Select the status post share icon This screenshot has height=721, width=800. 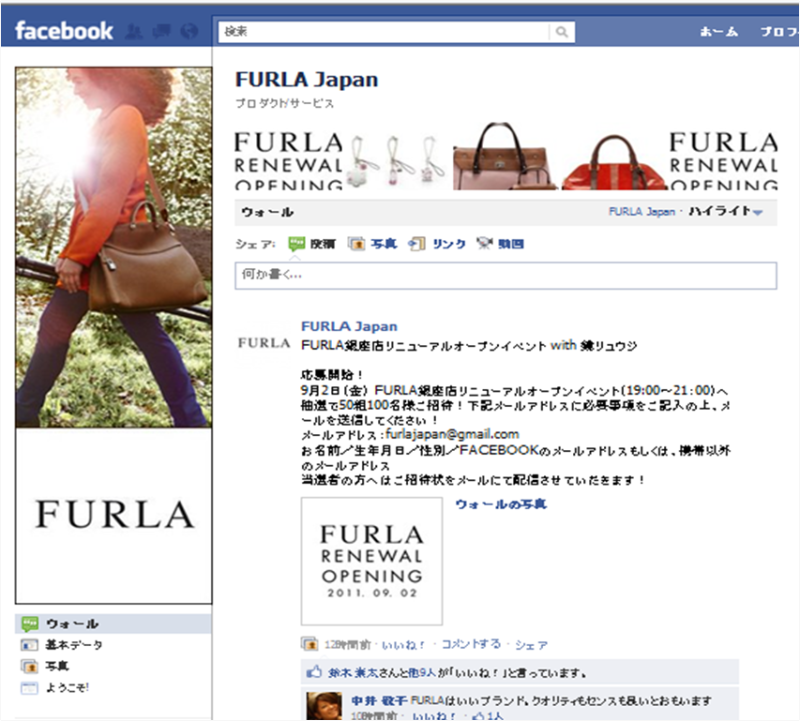coord(296,243)
